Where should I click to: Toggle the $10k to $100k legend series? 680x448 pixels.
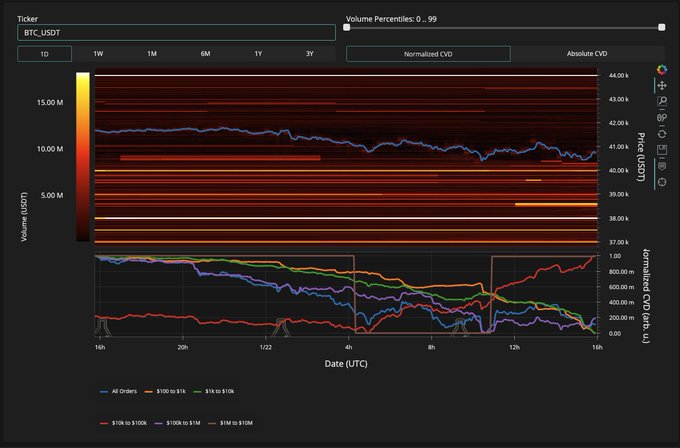(123, 423)
